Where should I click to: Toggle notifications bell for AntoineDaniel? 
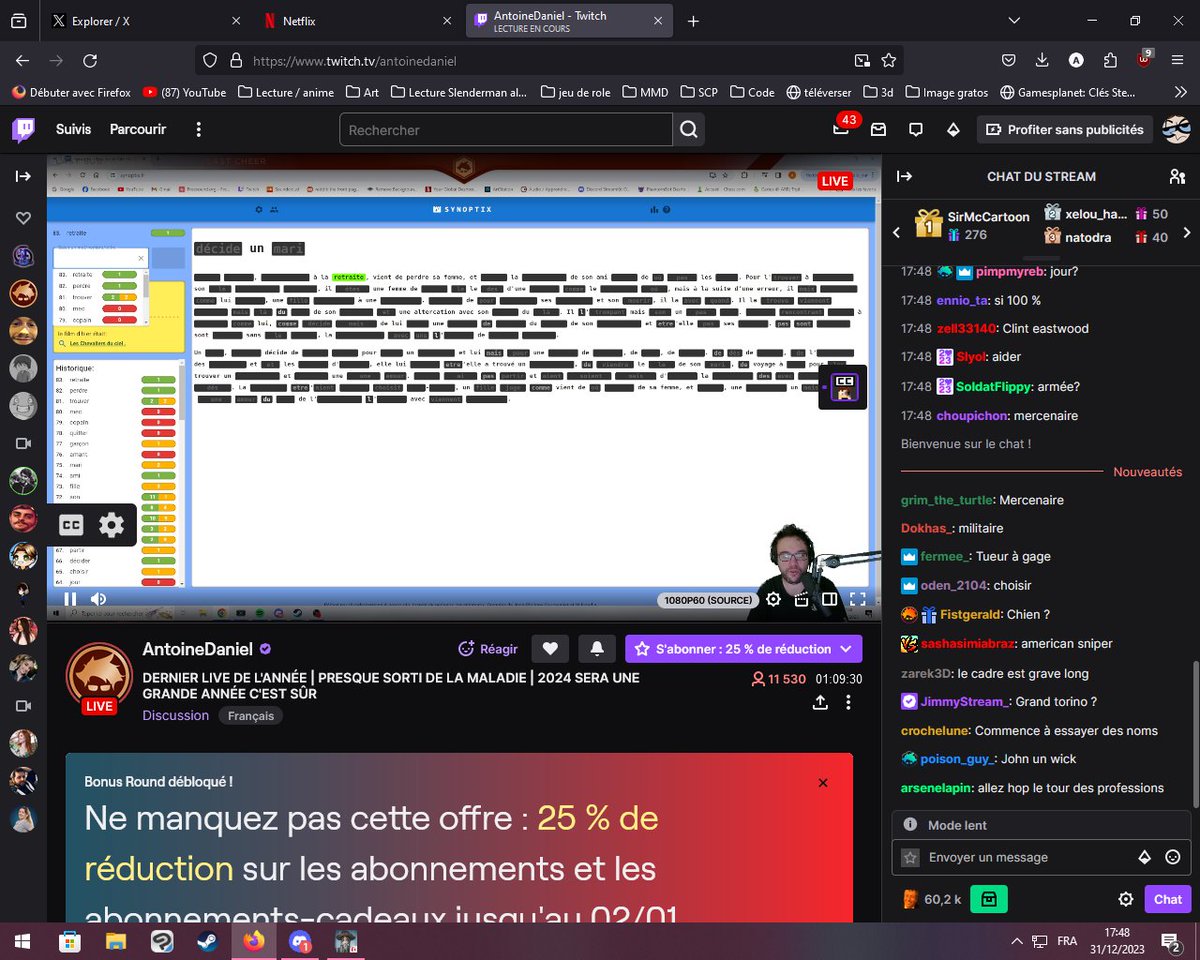(x=597, y=649)
